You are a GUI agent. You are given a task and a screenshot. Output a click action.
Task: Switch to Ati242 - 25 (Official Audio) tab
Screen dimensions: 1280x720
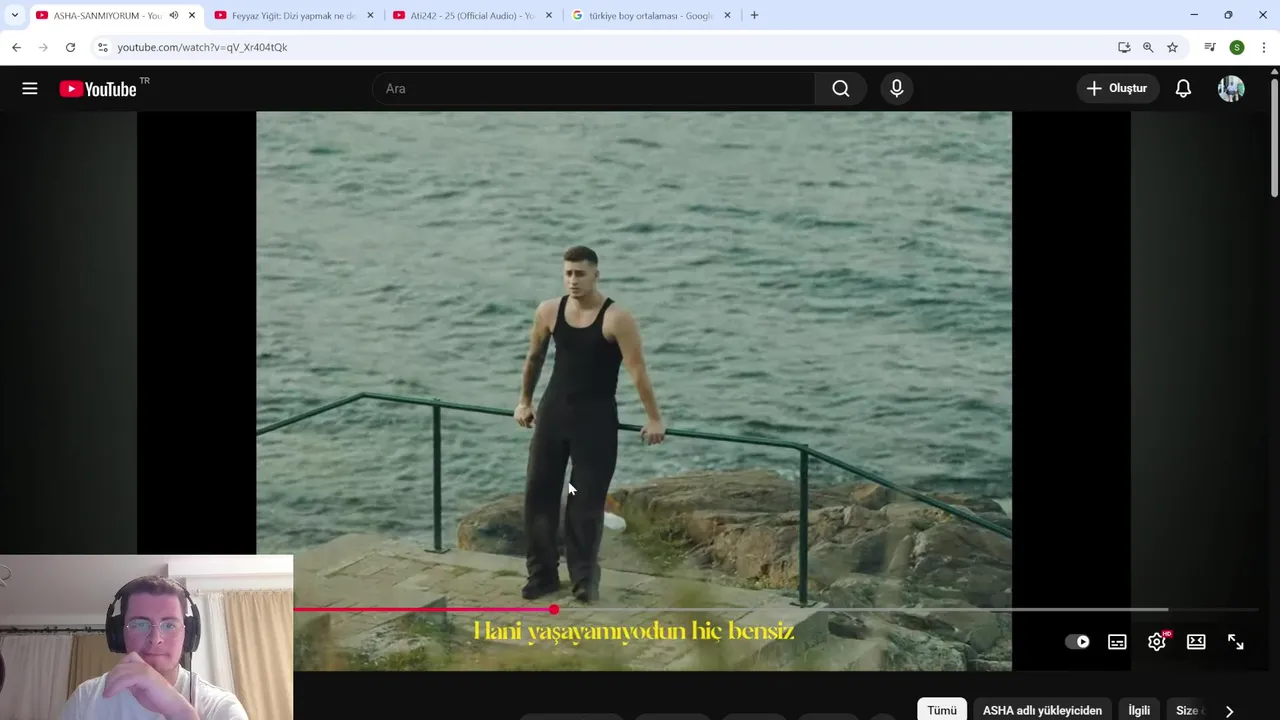click(472, 15)
